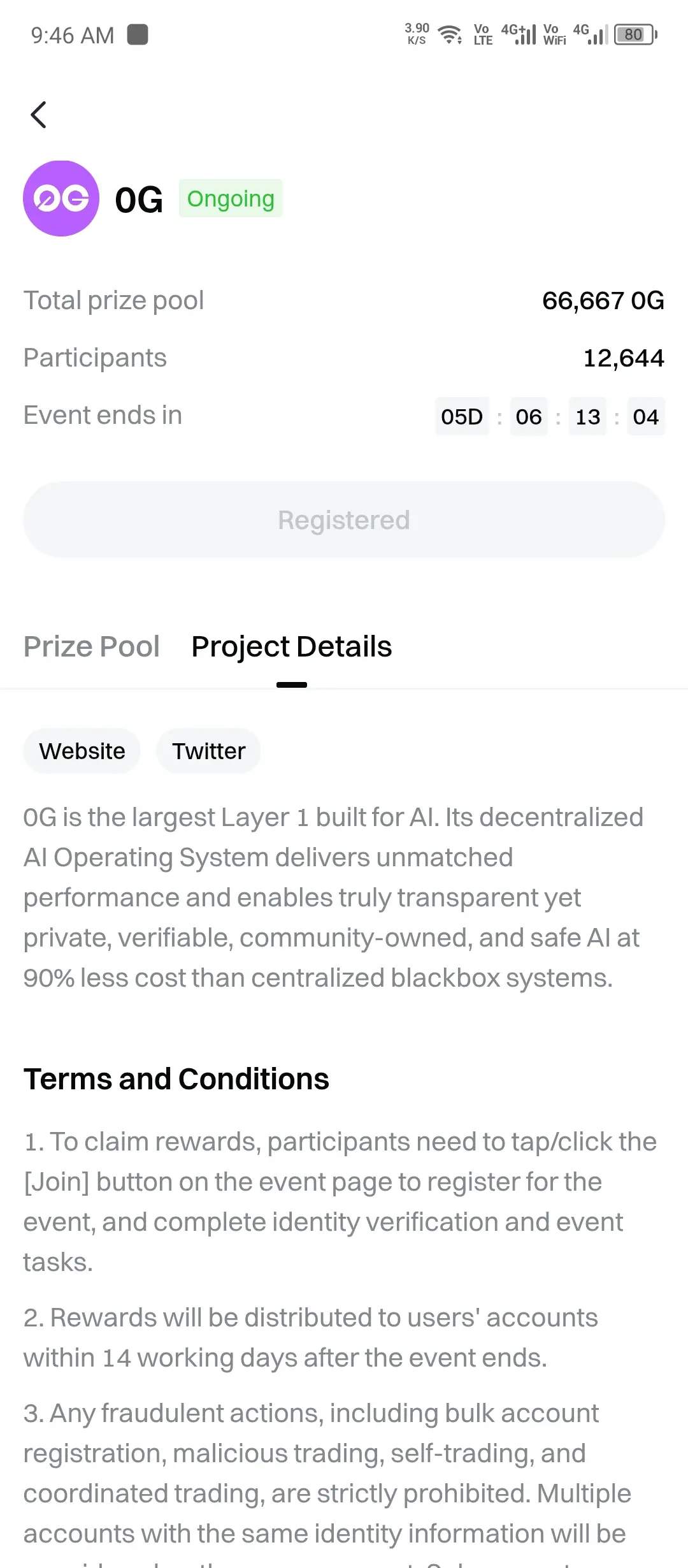Tap the back arrow icon
The image size is (688, 1568).
pos(39,115)
